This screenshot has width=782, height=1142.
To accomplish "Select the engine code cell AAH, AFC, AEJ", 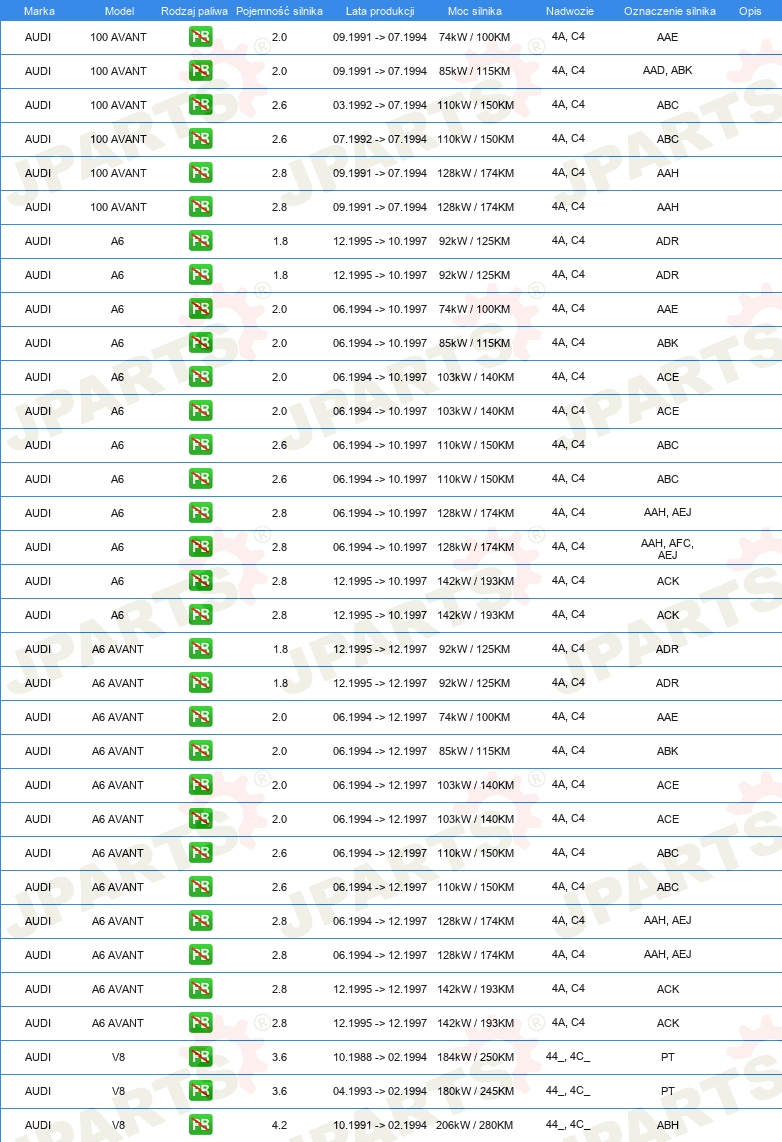I will [668, 549].
